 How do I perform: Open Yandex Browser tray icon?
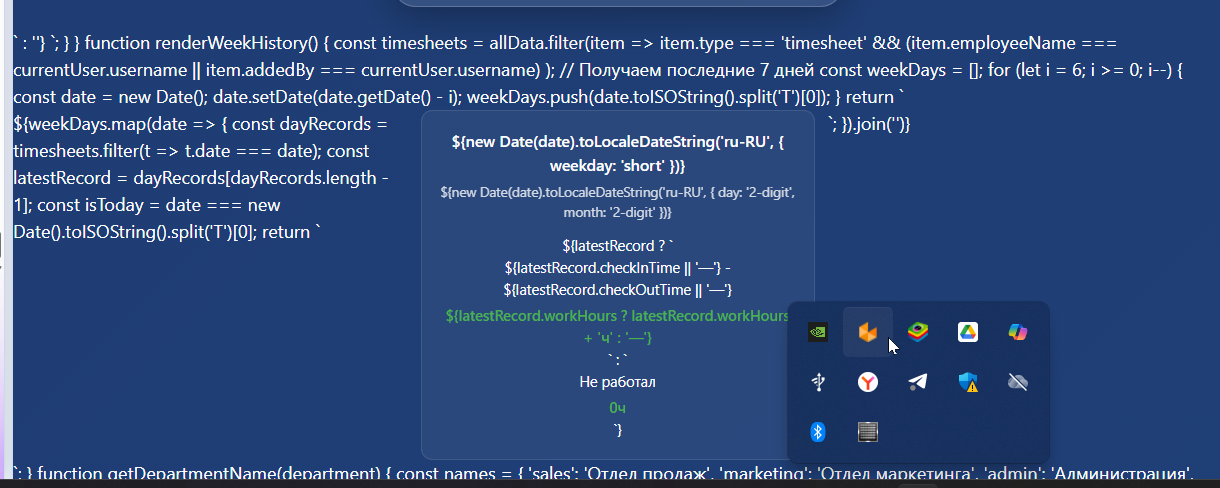(867, 382)
